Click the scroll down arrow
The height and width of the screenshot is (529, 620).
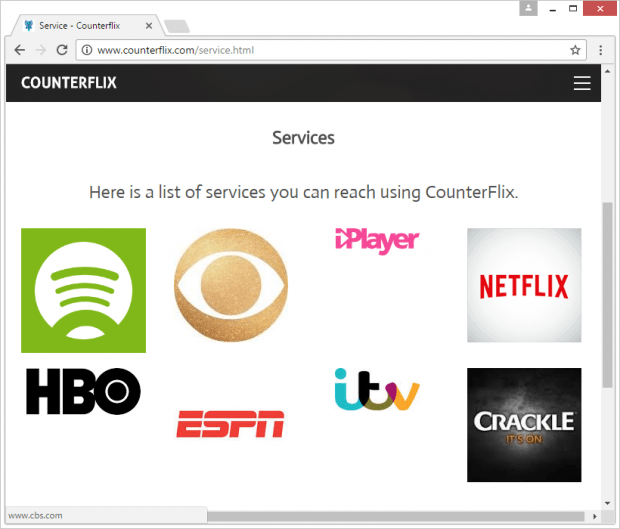pos(607,503)
